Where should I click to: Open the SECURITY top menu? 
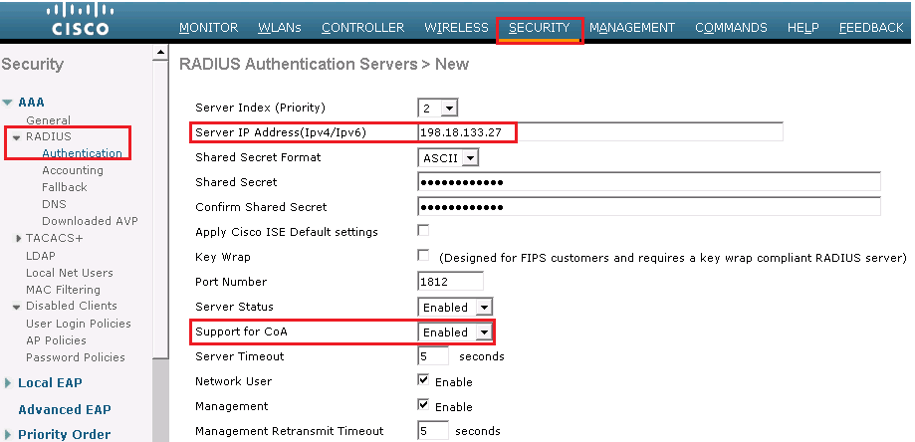click(x=539, y=28)
